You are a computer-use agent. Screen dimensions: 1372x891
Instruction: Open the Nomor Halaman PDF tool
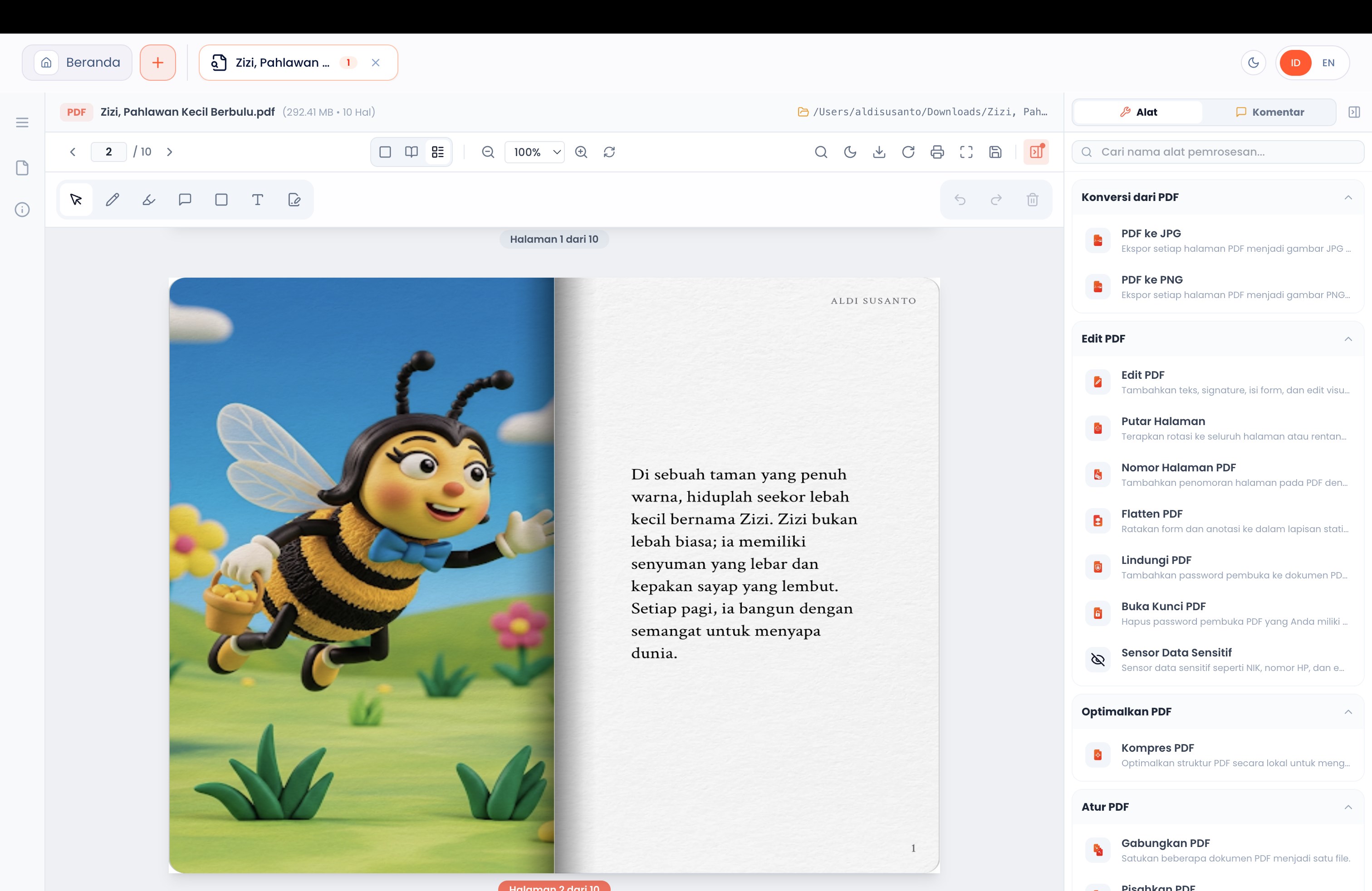(1217, 475)
